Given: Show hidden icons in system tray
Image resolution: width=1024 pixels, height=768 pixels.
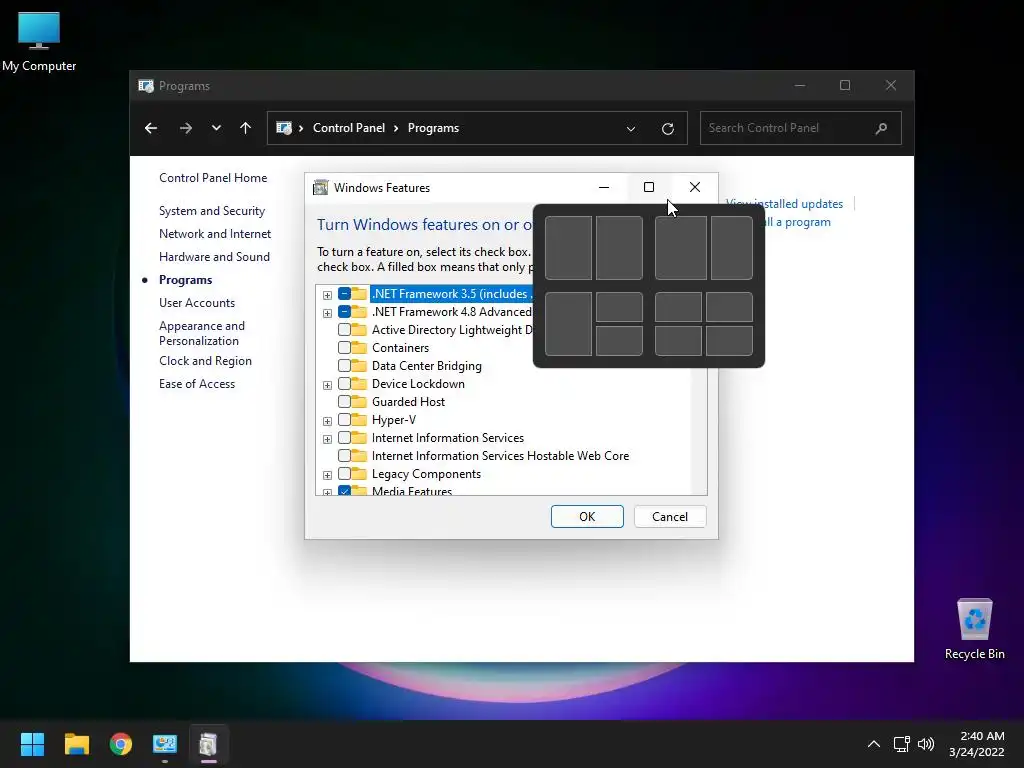Looking at the screenshot, I should point(874,744).
